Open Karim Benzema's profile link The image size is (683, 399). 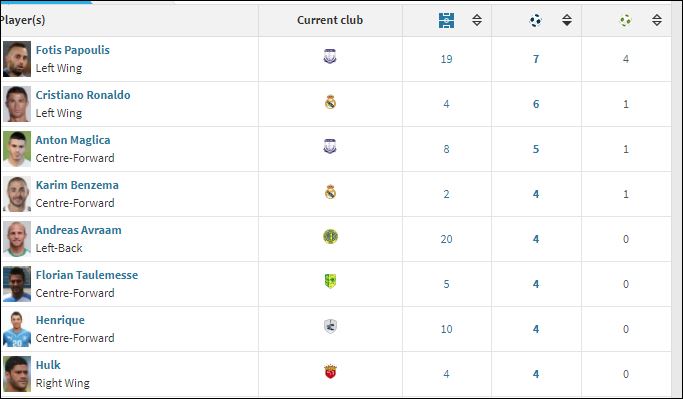[x=77, y=185]
